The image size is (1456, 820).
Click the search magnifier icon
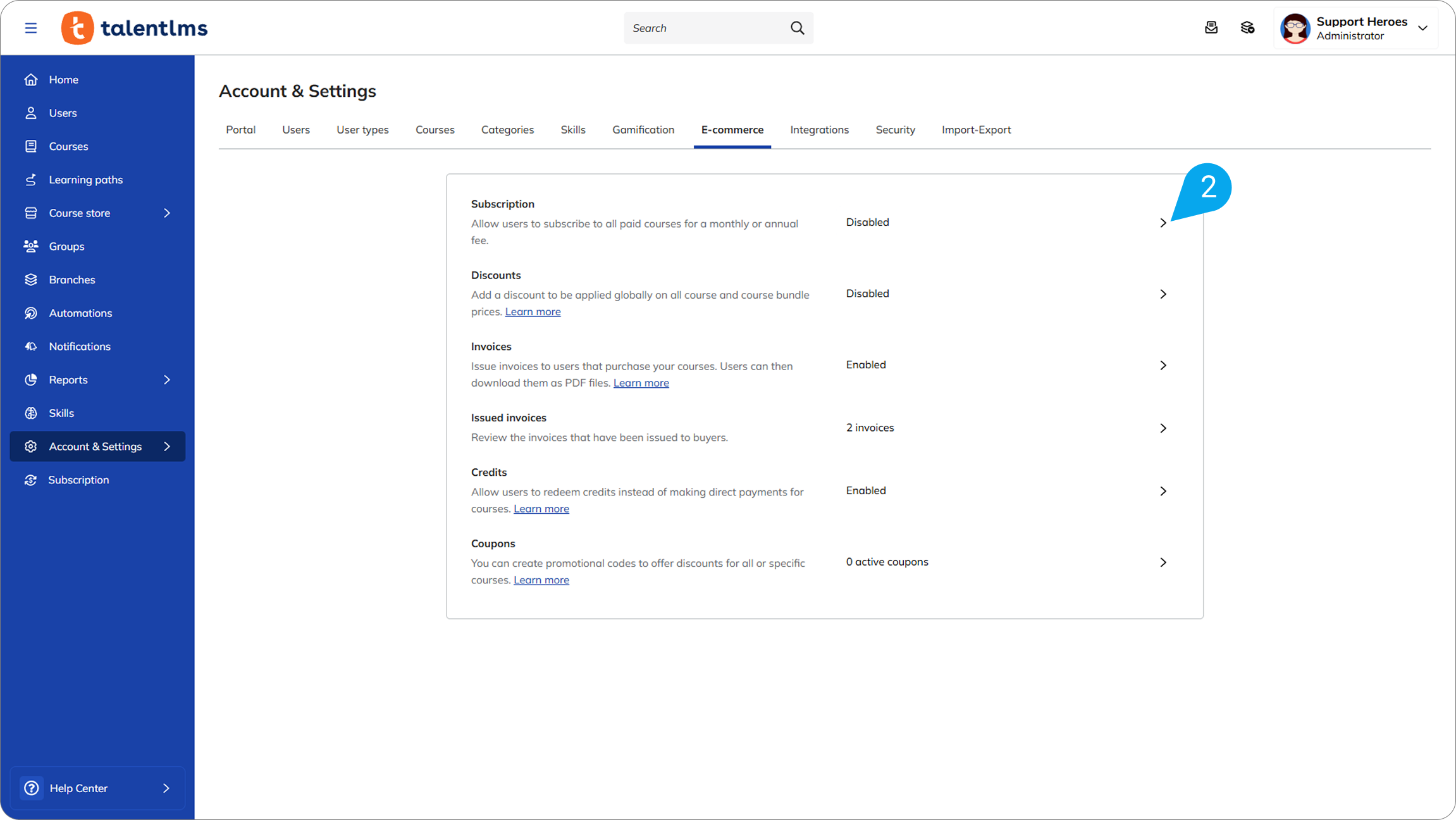click(x=797, y=28)
